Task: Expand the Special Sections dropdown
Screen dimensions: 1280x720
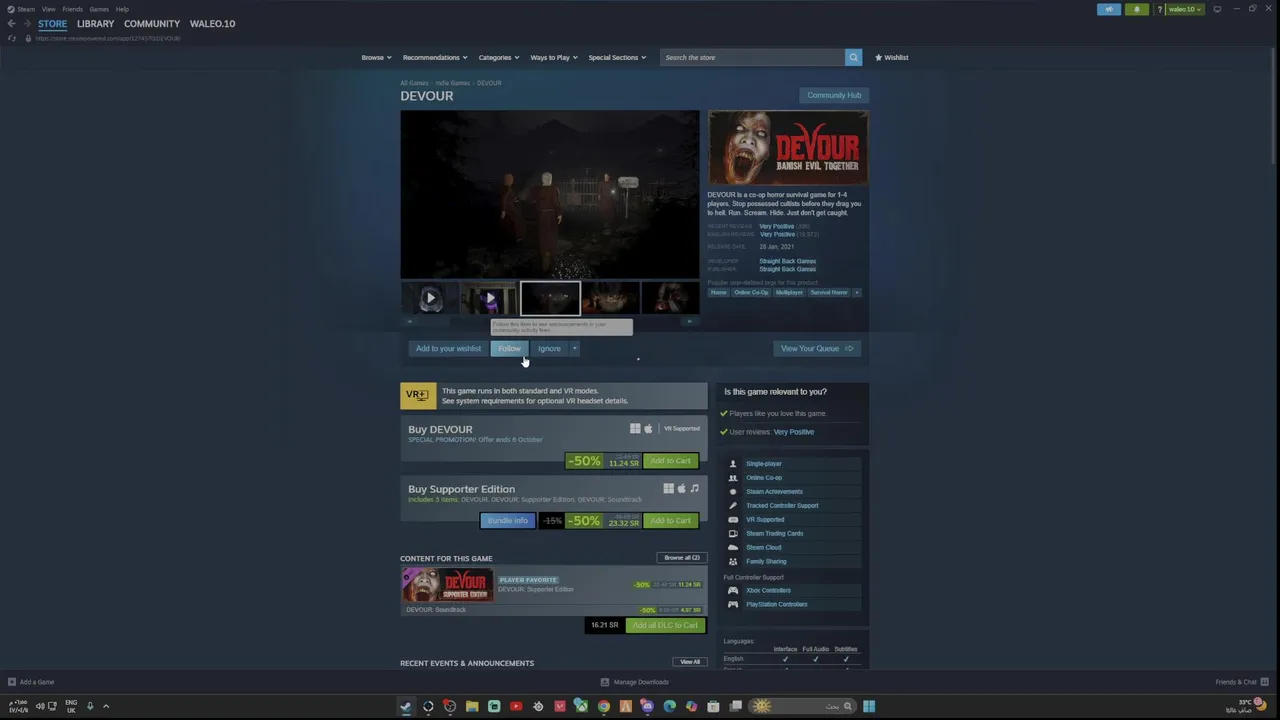Action: coord(616,57)
